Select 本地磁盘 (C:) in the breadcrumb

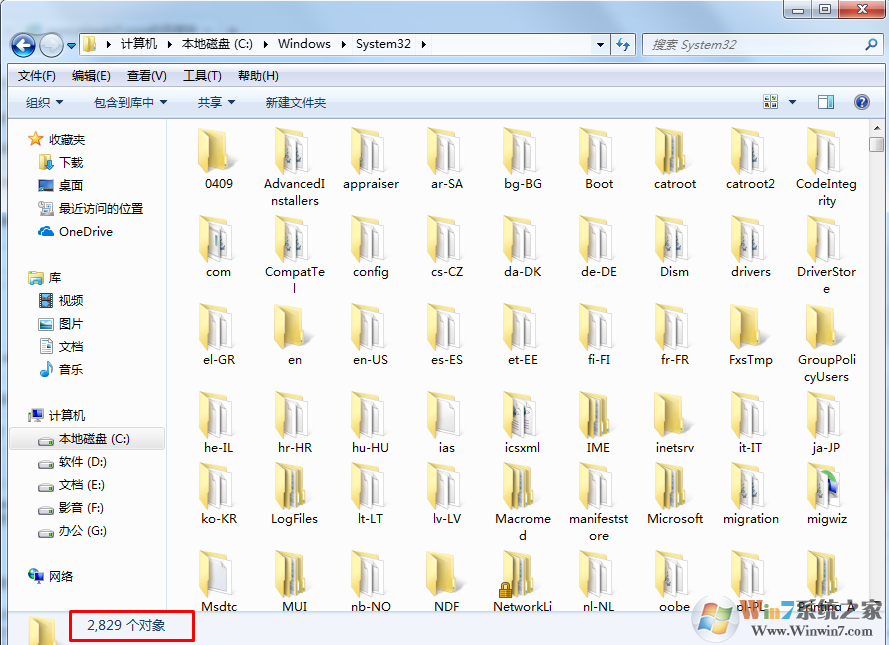point(217,44)
